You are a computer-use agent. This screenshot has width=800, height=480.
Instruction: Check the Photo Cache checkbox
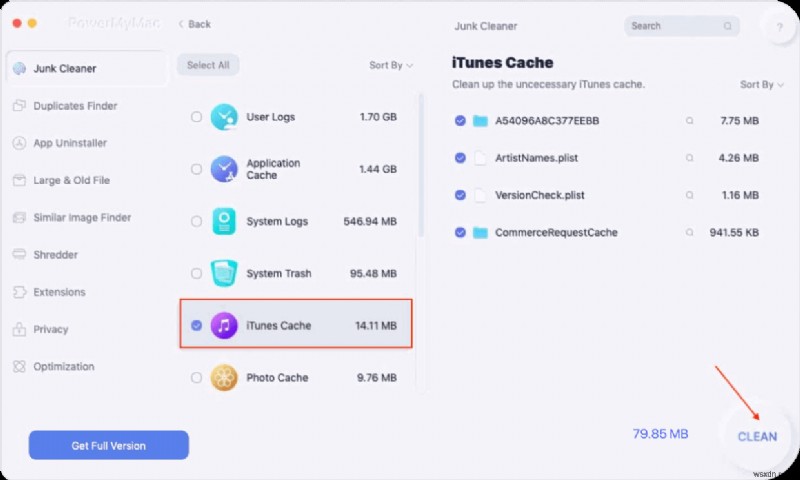point(196,377)
